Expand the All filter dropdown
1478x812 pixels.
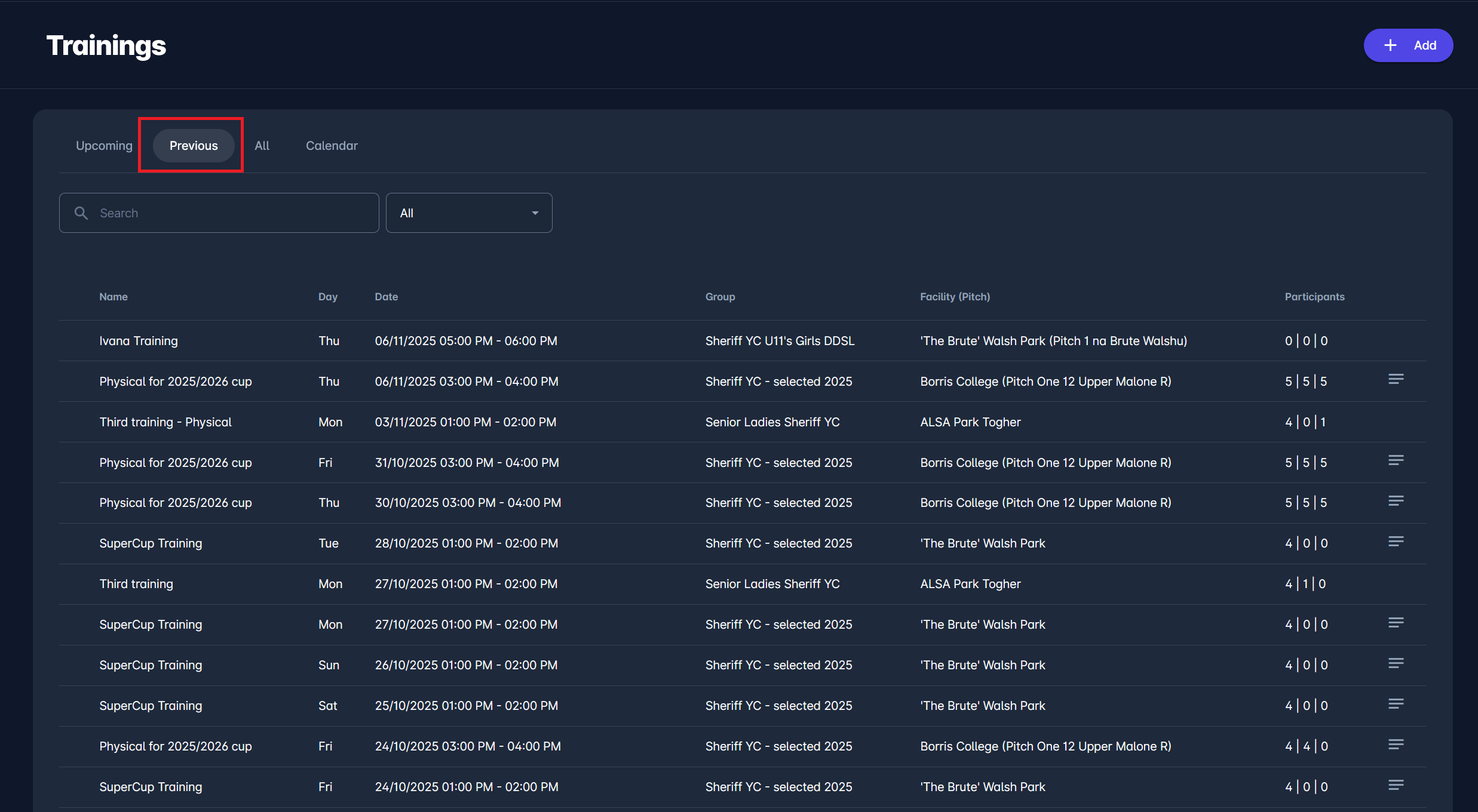click(x=468, y=213)
